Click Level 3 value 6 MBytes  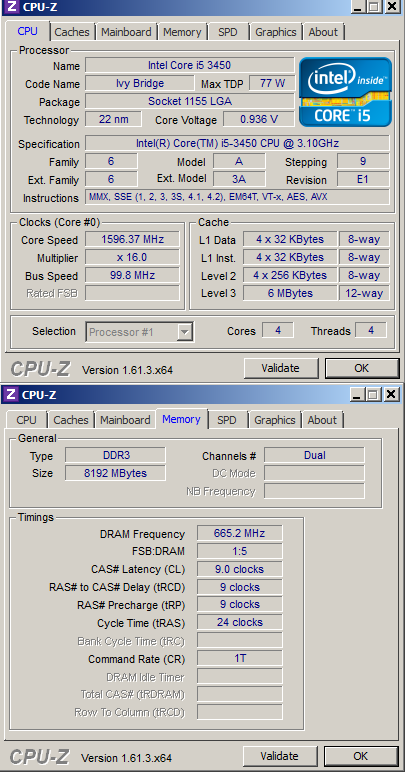[x=290, y=293]
